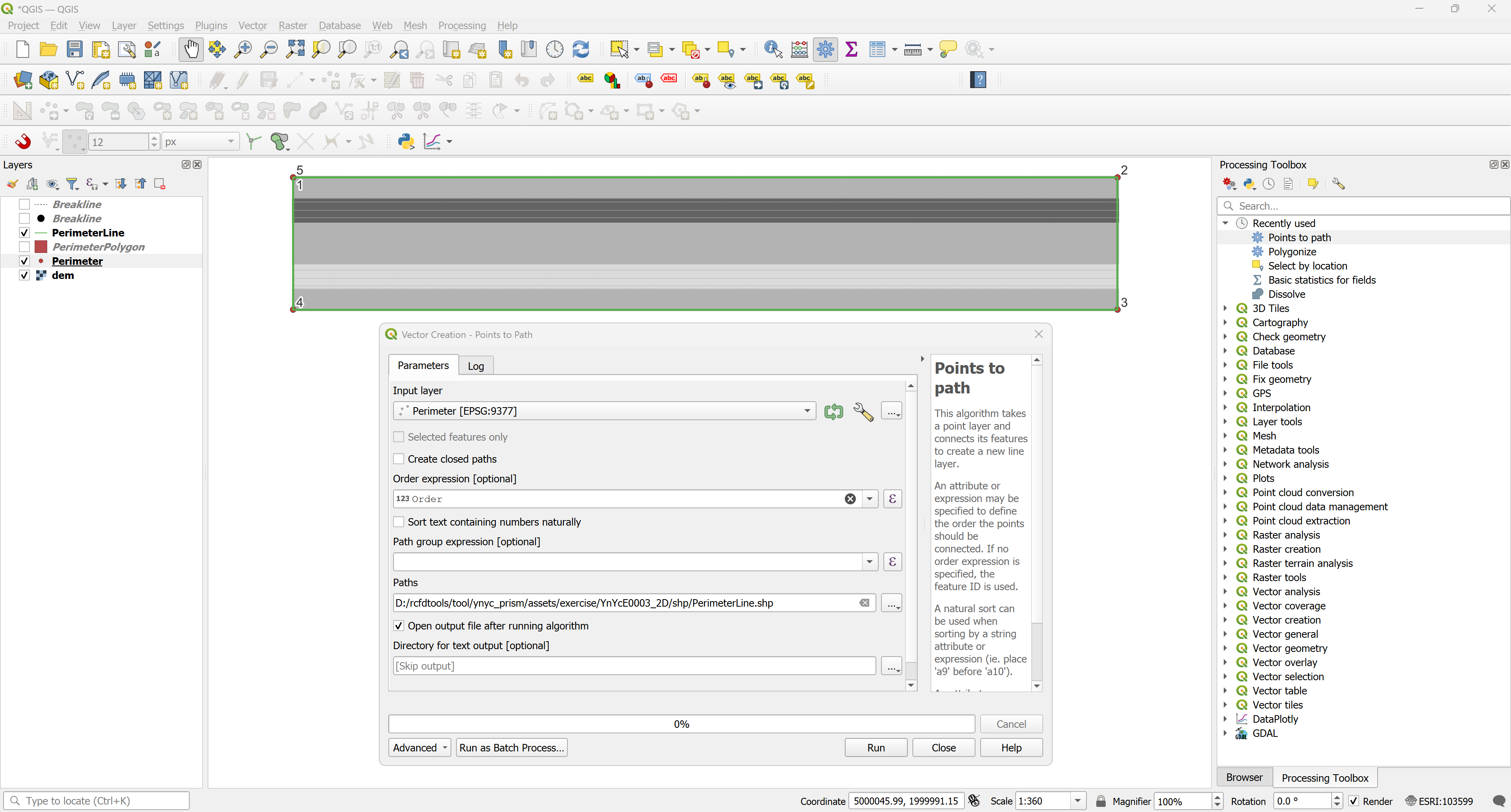Uncheck Open output file after running algorithm

(x=399, y=626)
